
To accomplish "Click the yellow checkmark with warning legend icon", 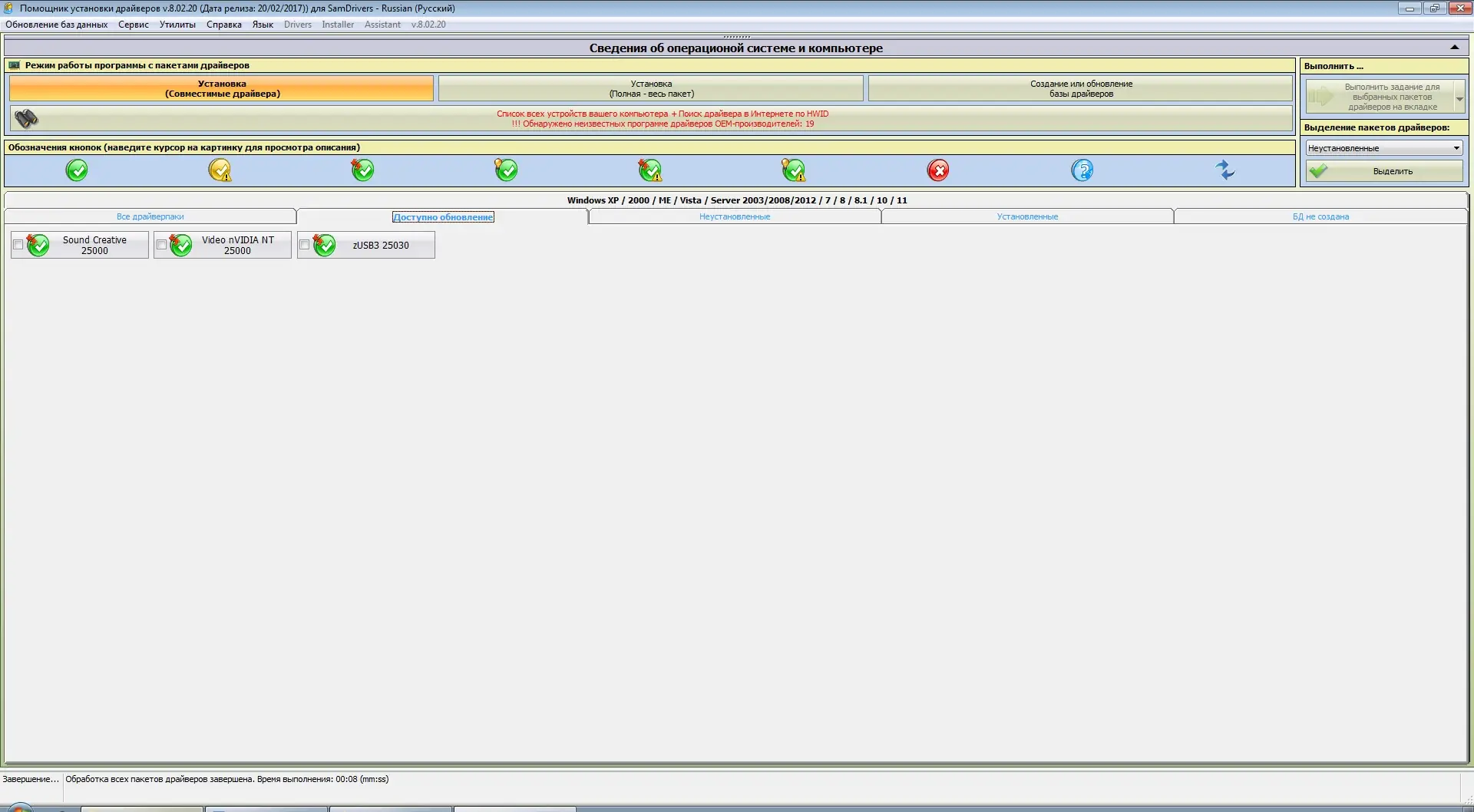I will (x=220, y=170).
